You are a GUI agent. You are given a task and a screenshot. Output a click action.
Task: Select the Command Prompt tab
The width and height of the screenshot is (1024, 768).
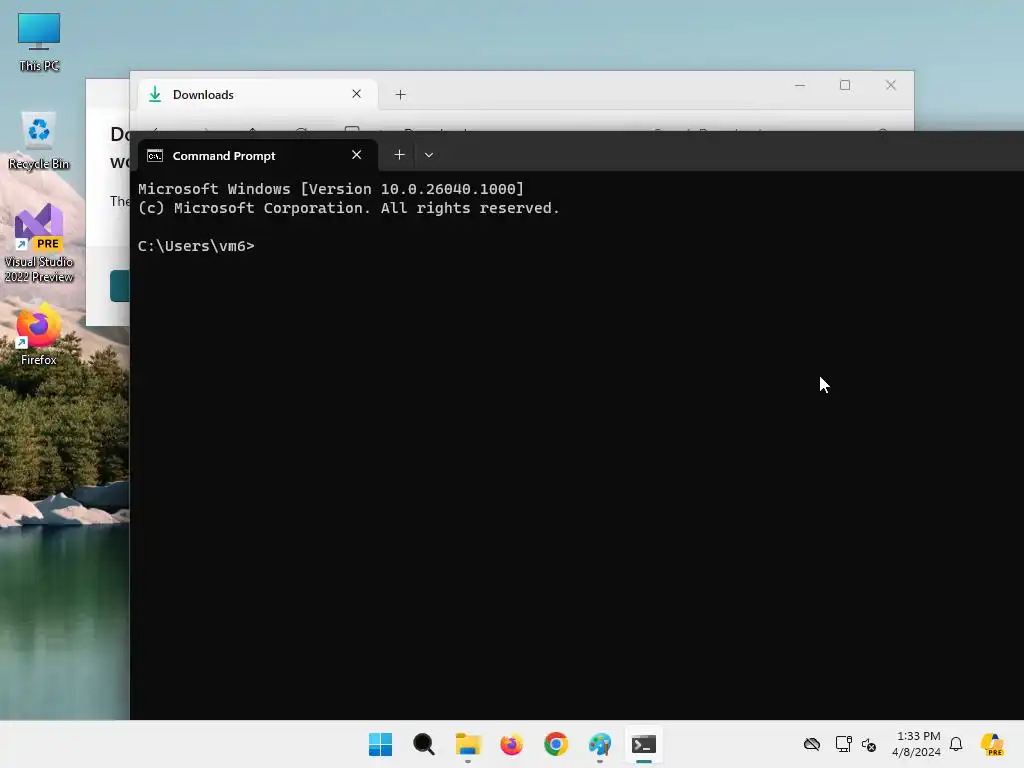tap(258, 155)
